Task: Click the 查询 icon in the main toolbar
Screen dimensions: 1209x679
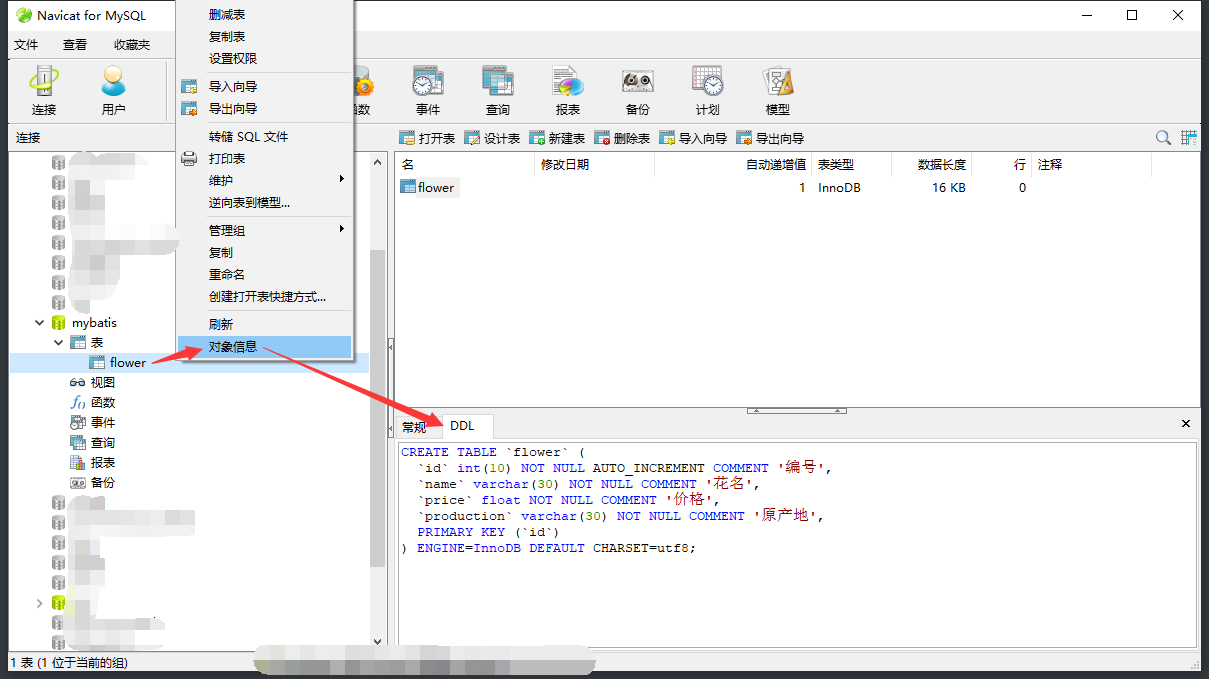Action: point(498,91)
